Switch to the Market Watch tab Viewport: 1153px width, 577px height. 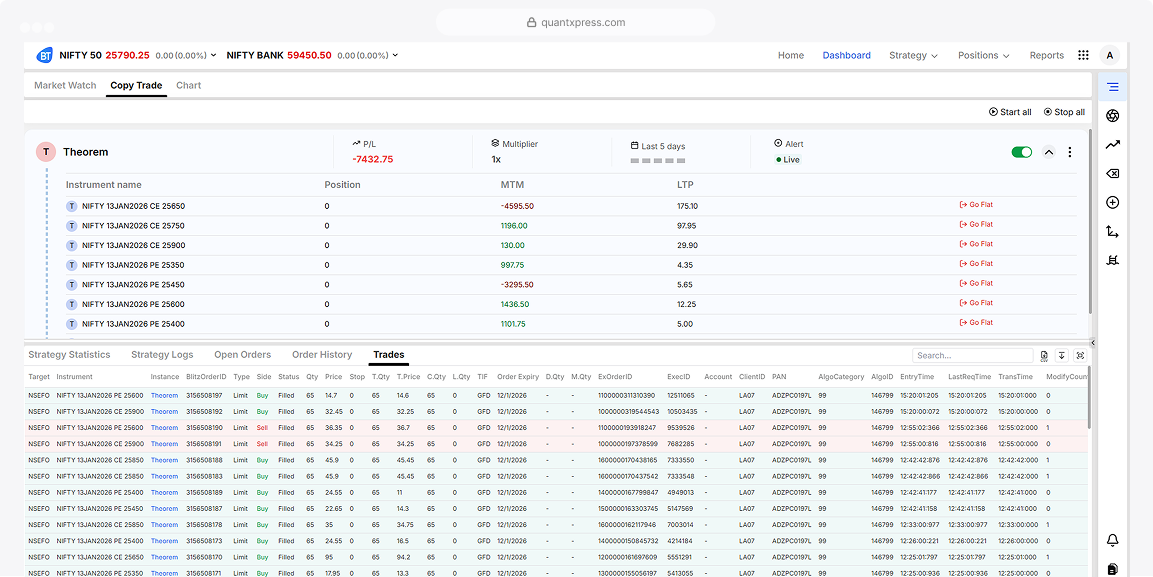pos(65,85)
